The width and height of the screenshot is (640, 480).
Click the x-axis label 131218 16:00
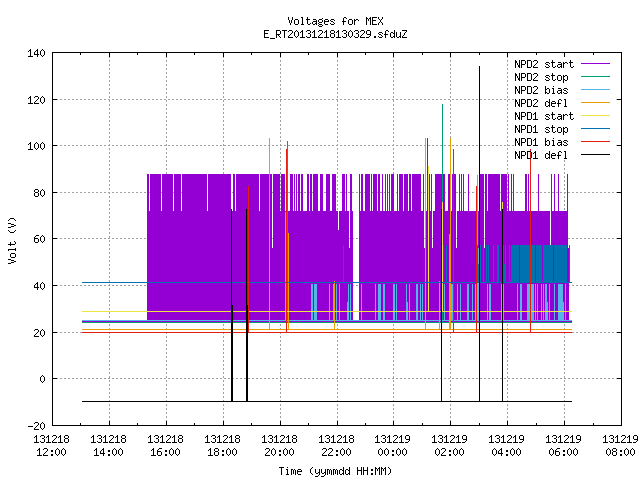point(165,446)
